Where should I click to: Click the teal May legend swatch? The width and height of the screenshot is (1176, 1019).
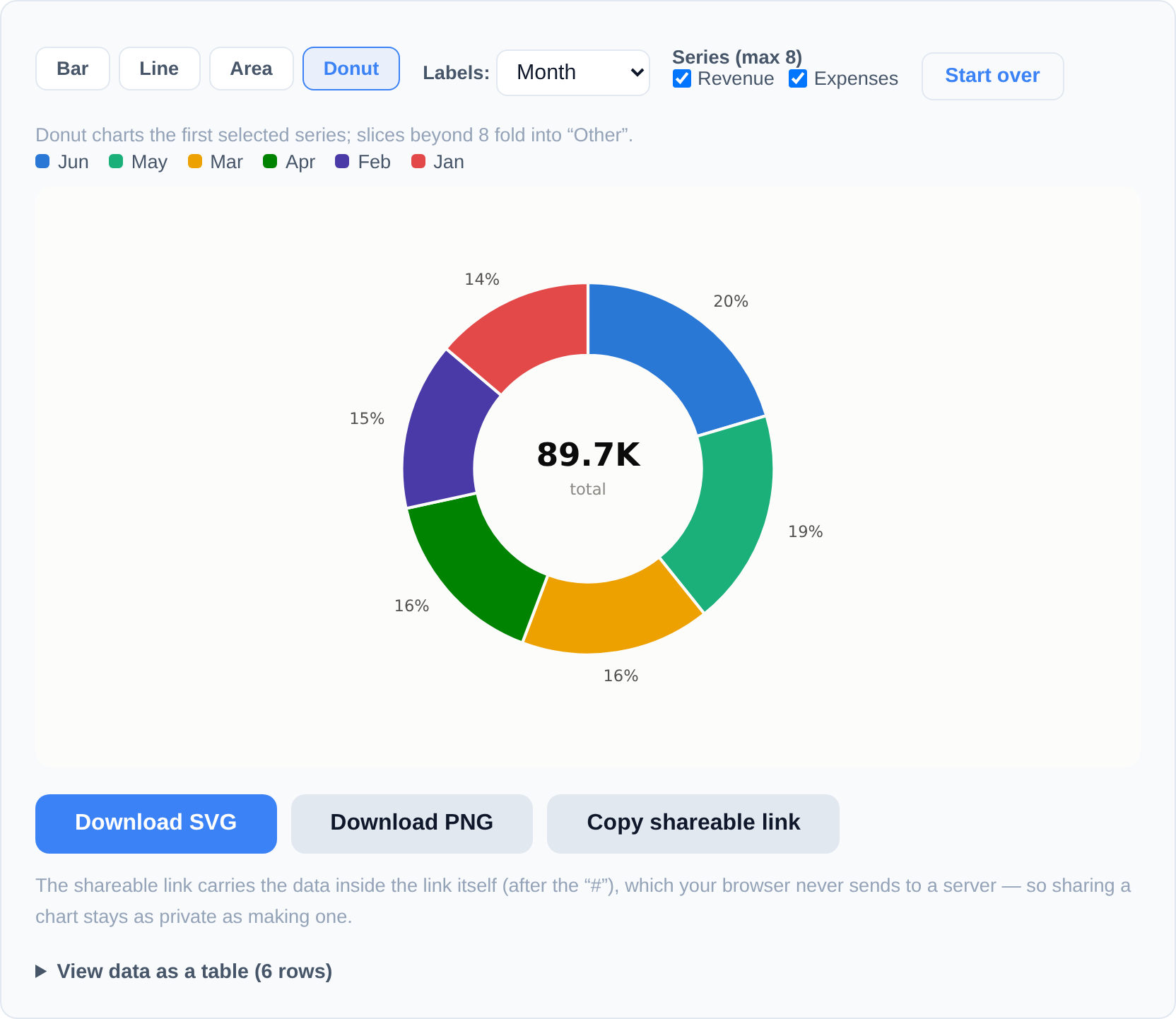click(116, 161)
